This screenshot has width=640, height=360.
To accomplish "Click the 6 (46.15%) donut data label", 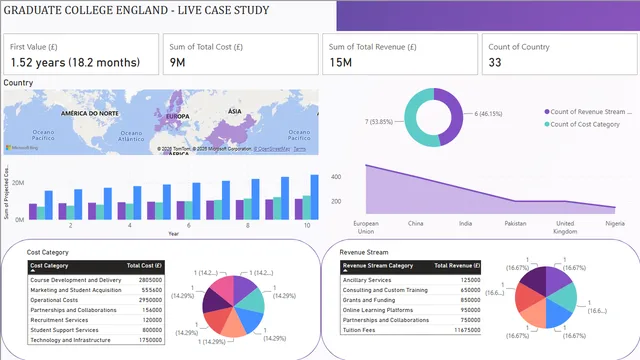I will pyautogui.click(x=488, y=114).
